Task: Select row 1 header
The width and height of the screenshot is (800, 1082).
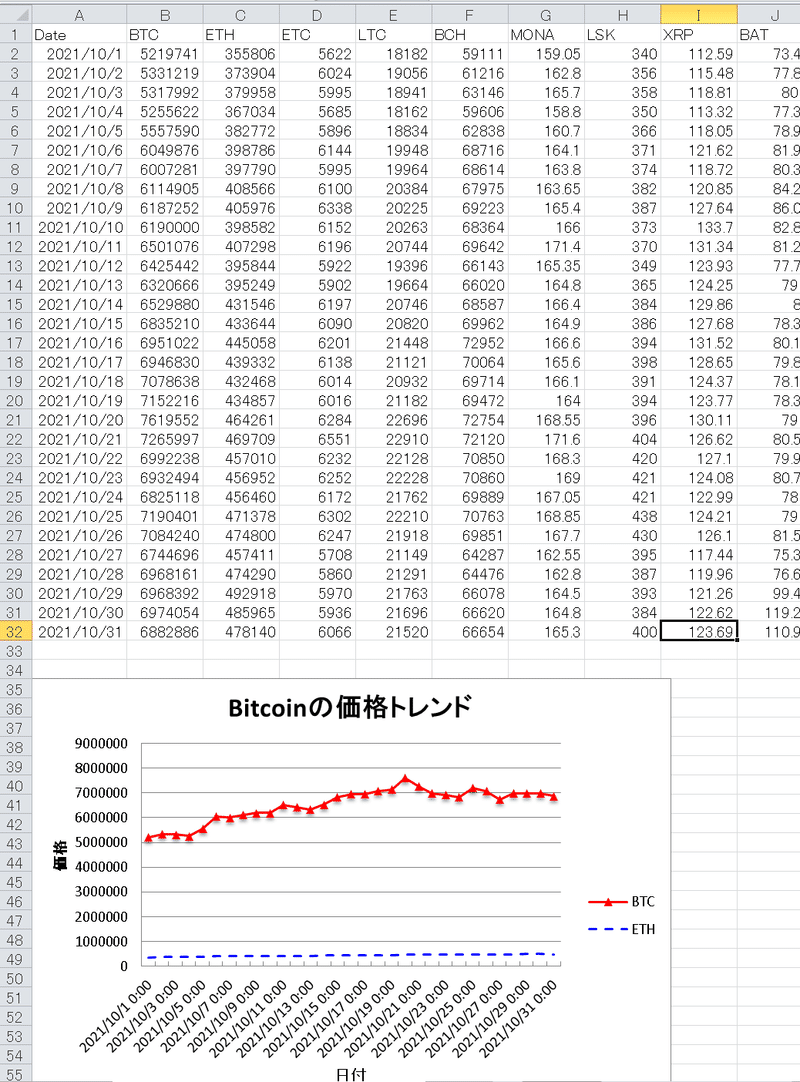Action: pos(16,35)
